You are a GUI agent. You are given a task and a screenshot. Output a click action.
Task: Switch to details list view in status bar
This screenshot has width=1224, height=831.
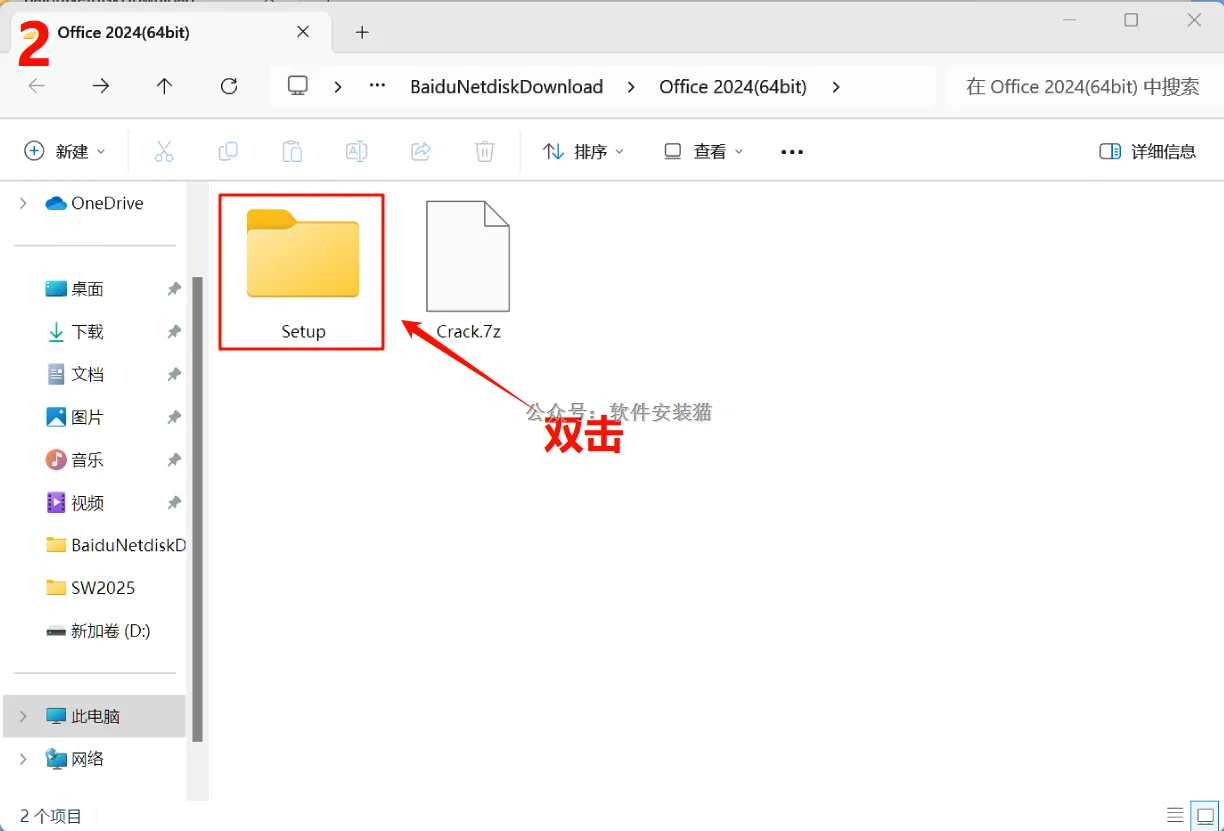[1175, 813]
